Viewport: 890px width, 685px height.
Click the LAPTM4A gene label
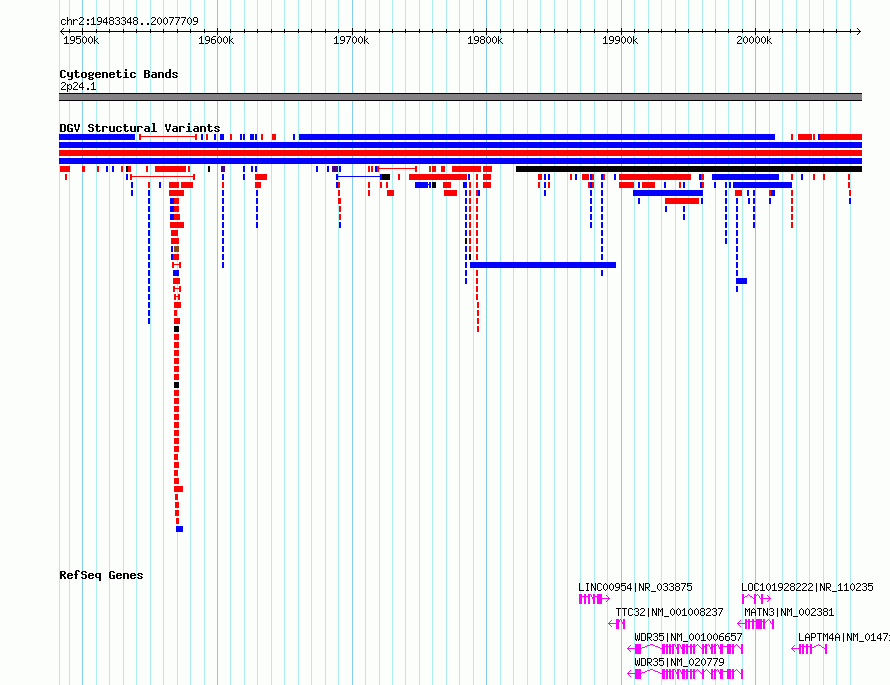click(843, 637)
